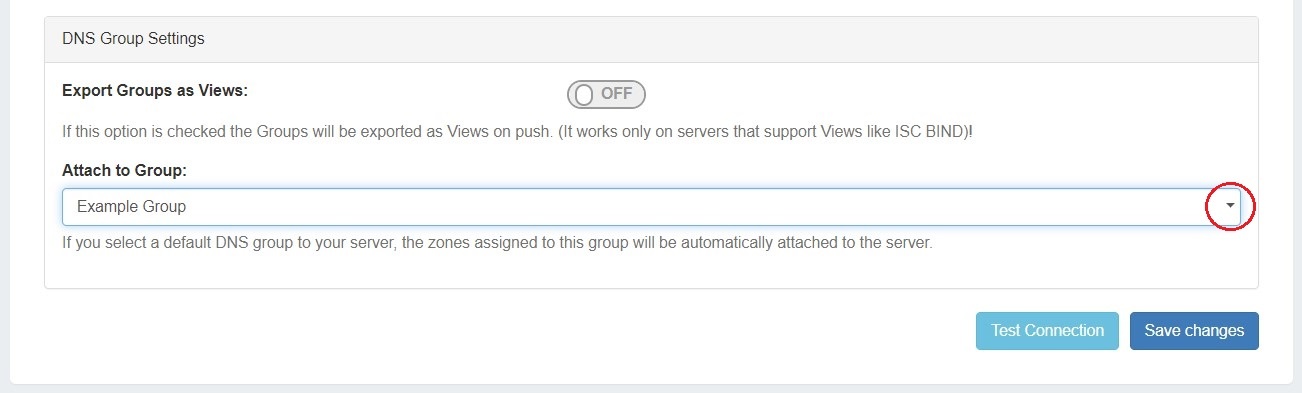Test the server connection
Viewport: 1302px width, 393px height.
click(x=1047, y=331)
